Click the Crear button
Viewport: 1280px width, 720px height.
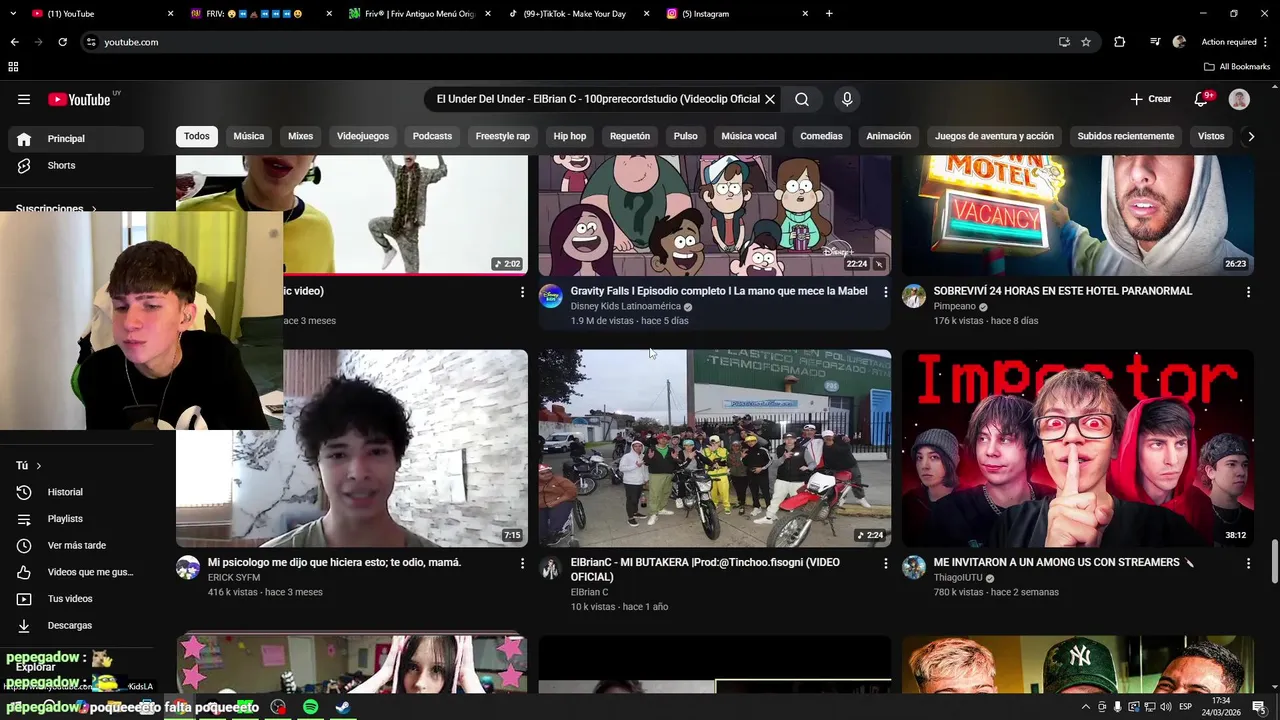coord(1151,99)
